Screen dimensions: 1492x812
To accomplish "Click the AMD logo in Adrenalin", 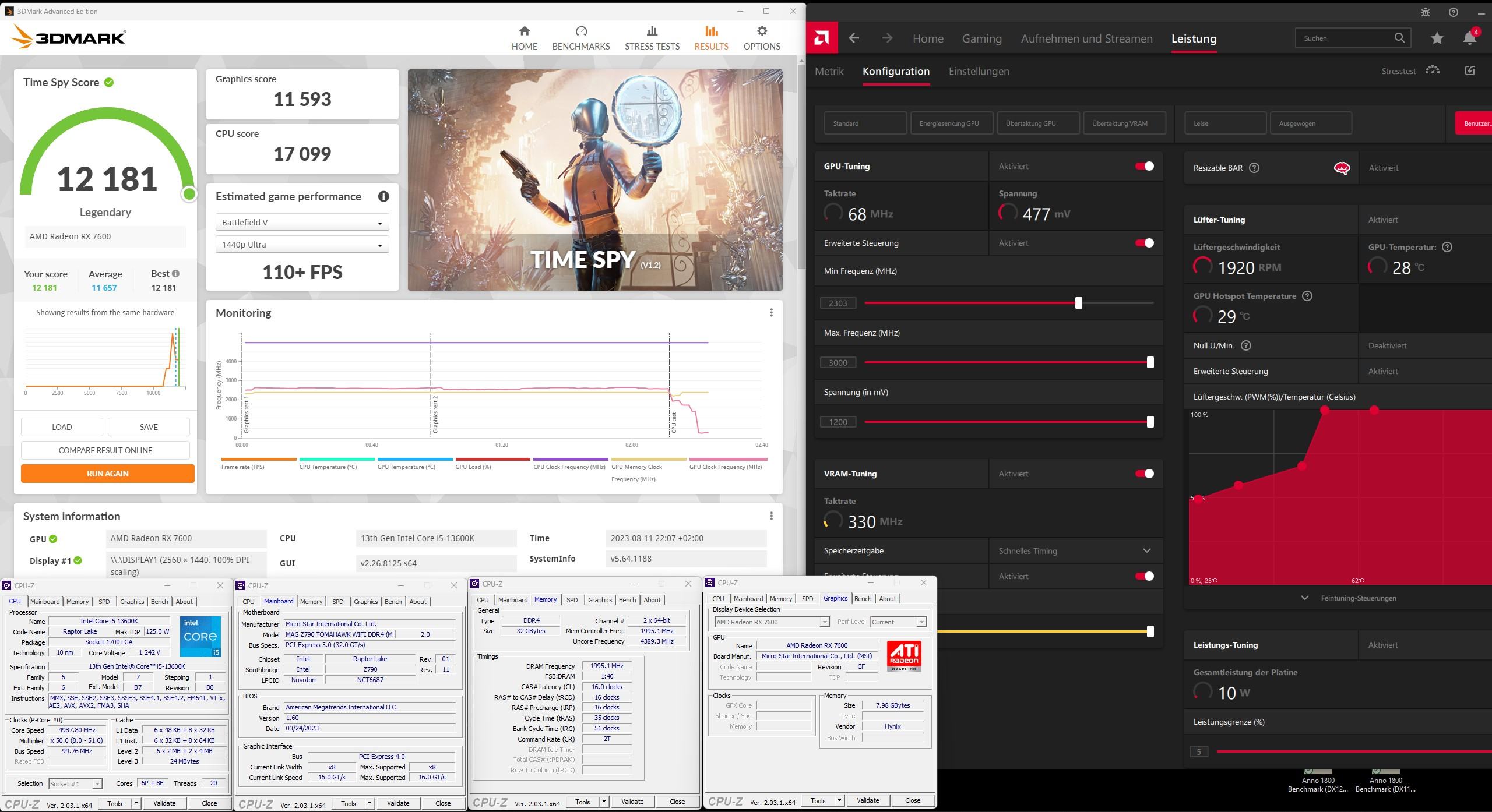I will 822,38.
